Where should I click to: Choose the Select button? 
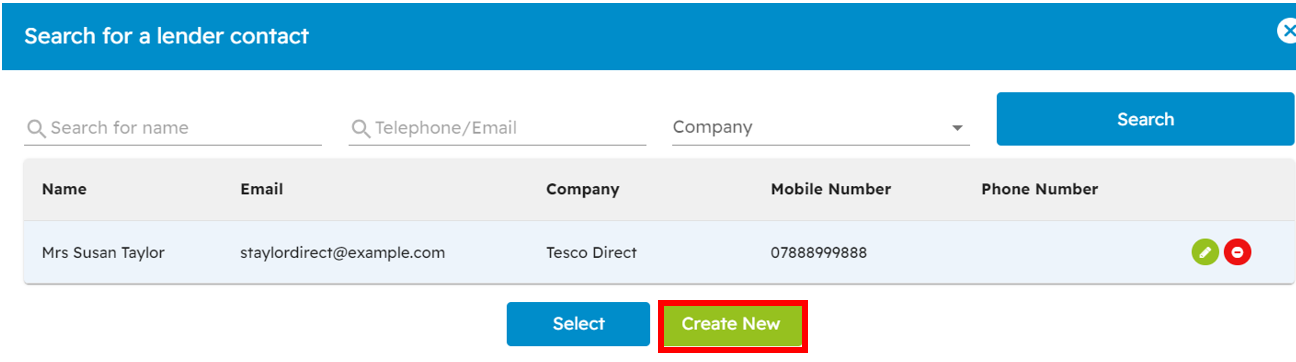pos(578,324)
